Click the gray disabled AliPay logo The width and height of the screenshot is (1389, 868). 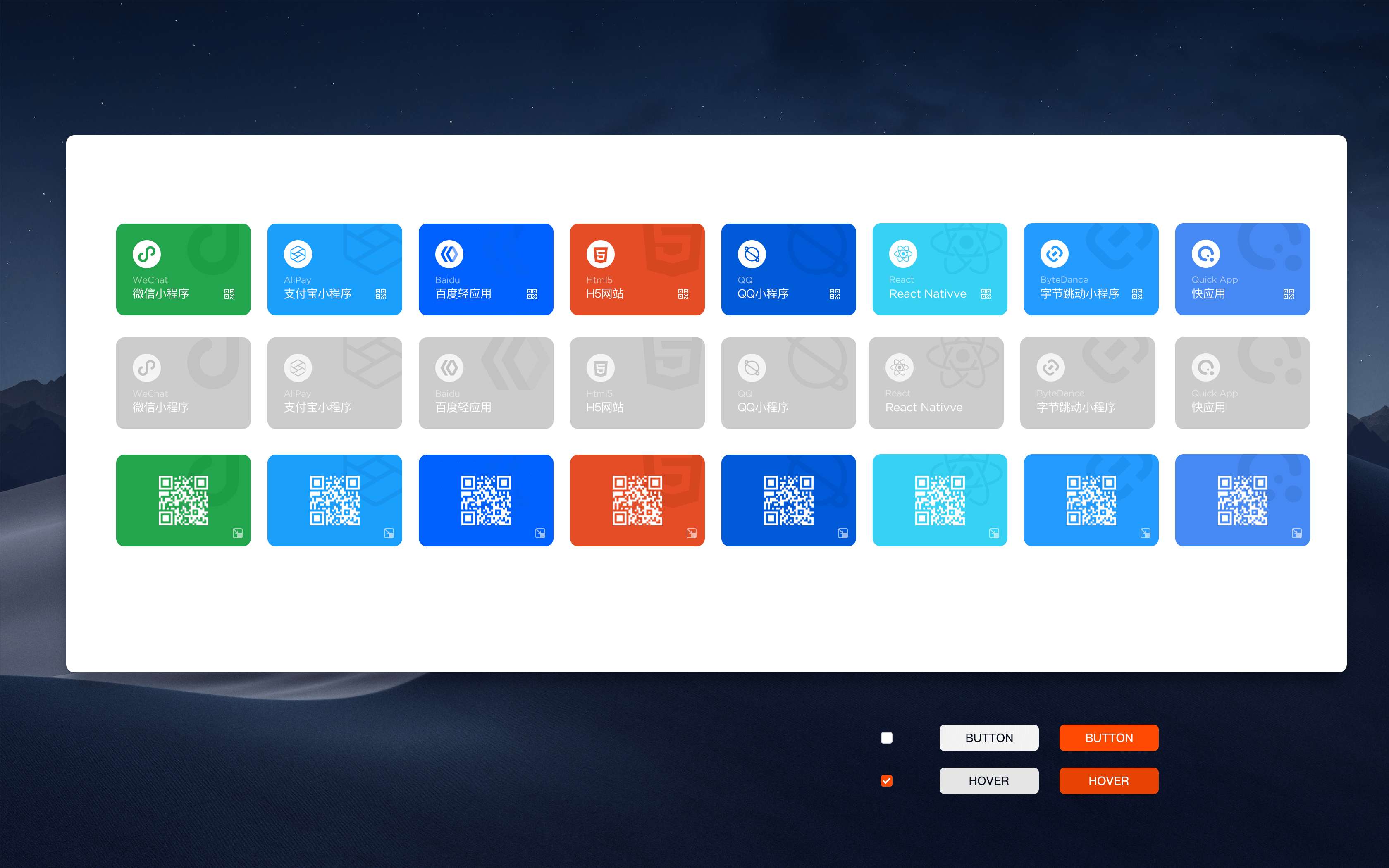pyautogui.click(x=298, y=367)
